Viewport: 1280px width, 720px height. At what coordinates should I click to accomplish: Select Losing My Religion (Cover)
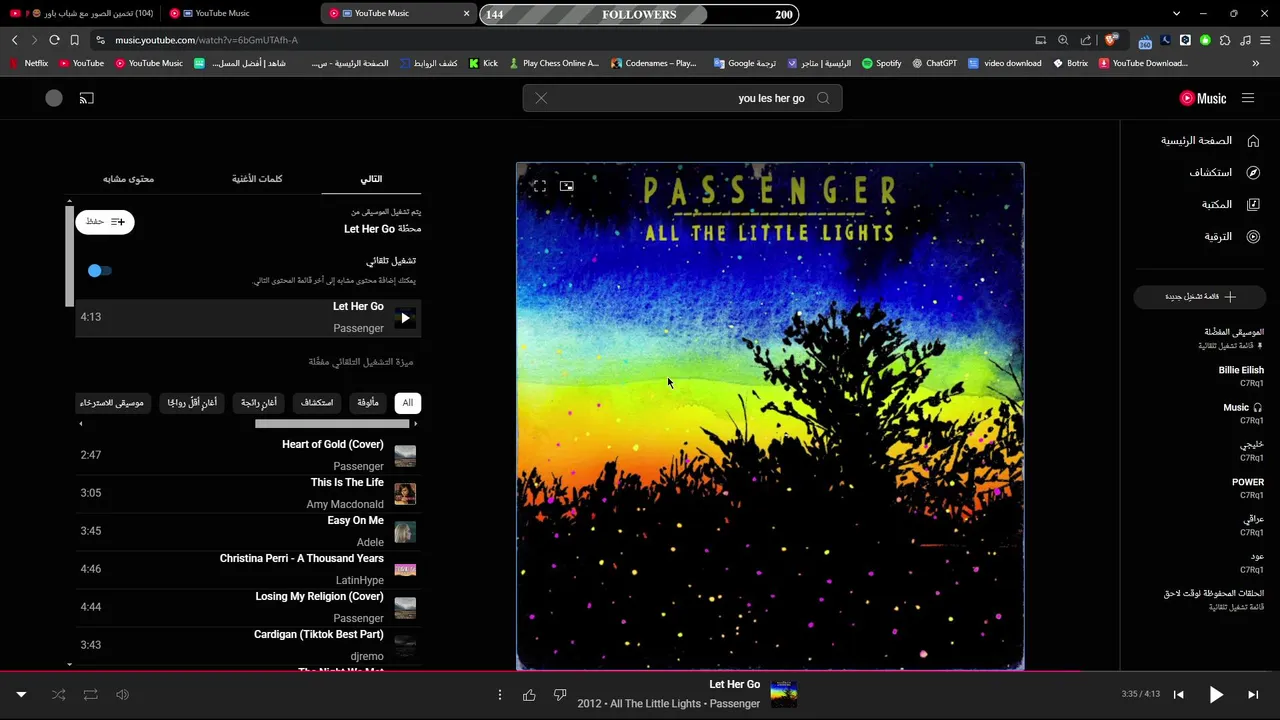coord(248,607)
